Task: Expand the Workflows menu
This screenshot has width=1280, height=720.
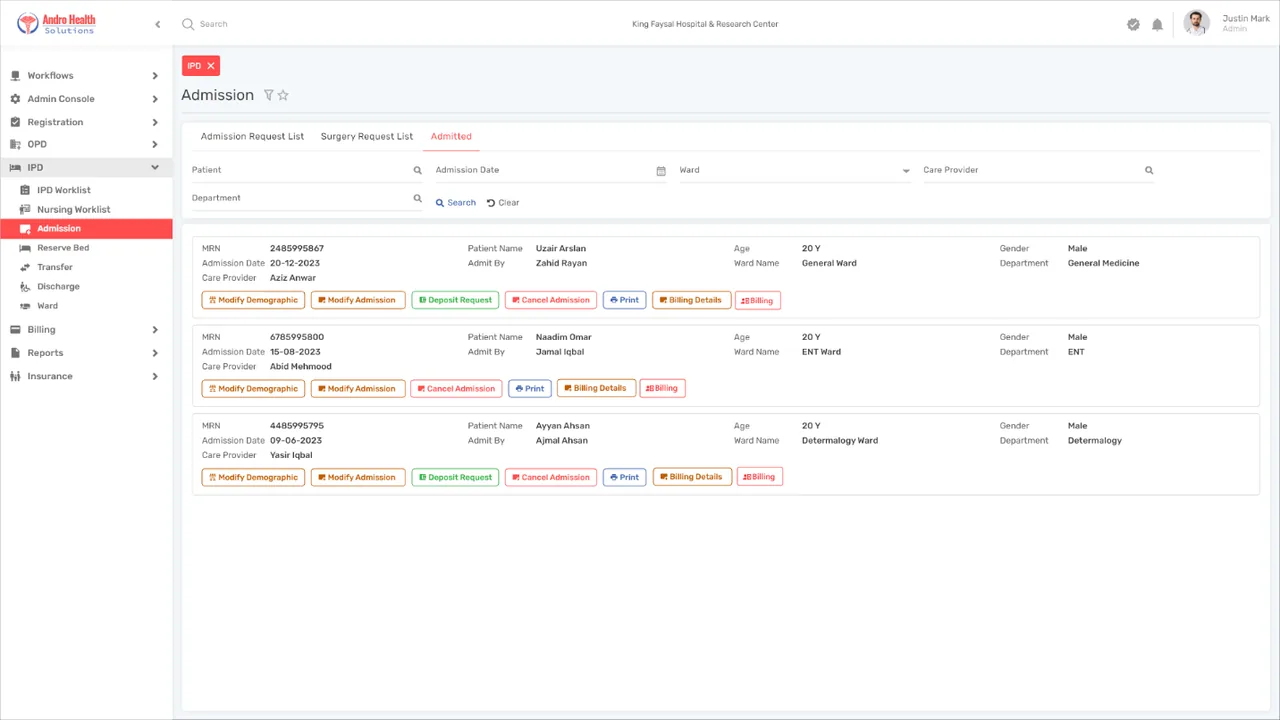Action: point(86,76)
